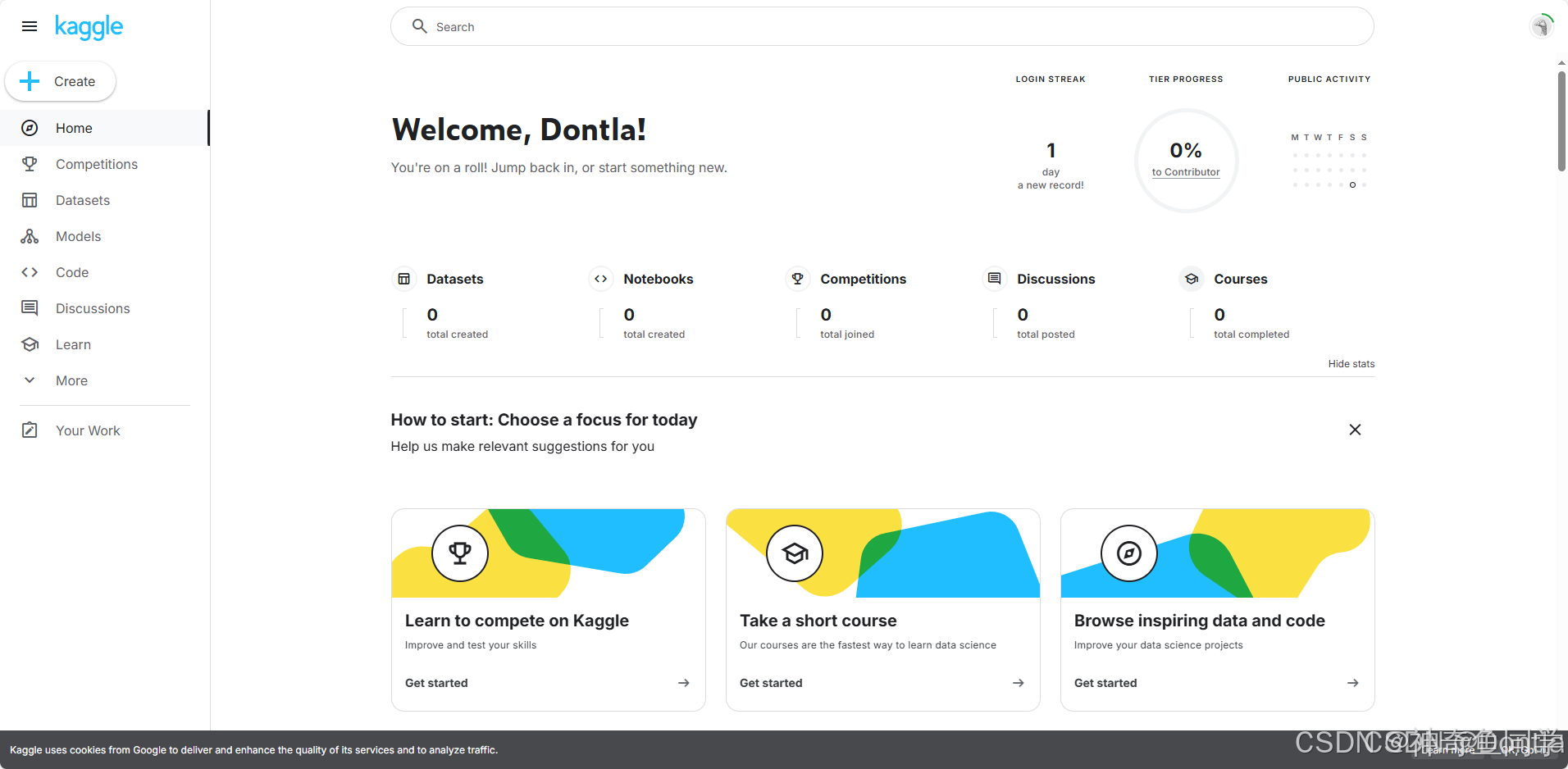Open Datasets in the sidebar
Screen dimensions: 1568x769
pos(104,200)
